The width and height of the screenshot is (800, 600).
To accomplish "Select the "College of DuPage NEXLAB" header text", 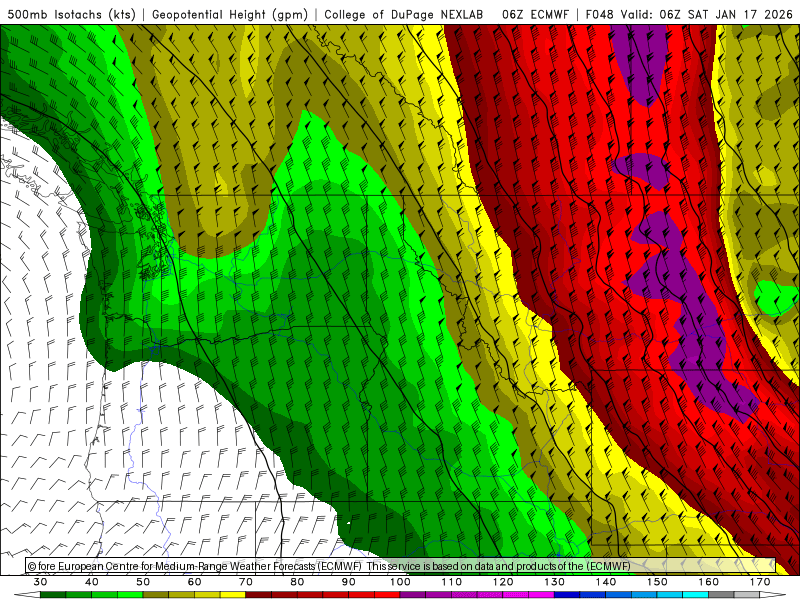I will pyautogui.click(x=404, y=15).
